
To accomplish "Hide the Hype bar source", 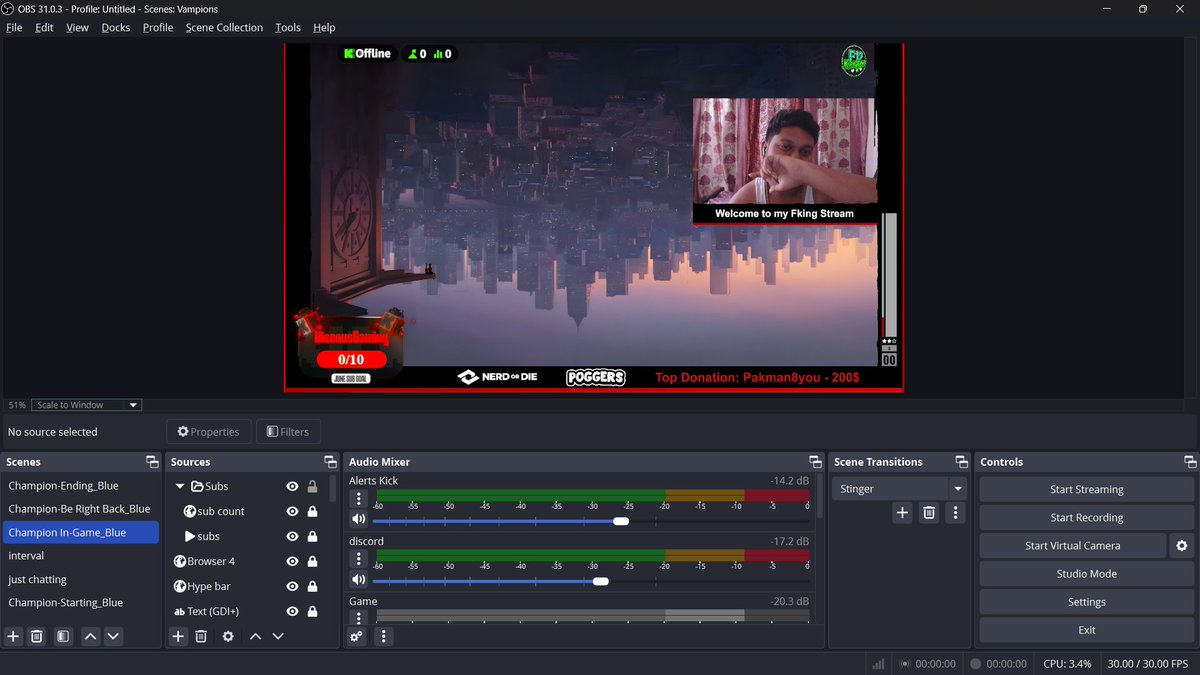I will [x=292, y=586].
